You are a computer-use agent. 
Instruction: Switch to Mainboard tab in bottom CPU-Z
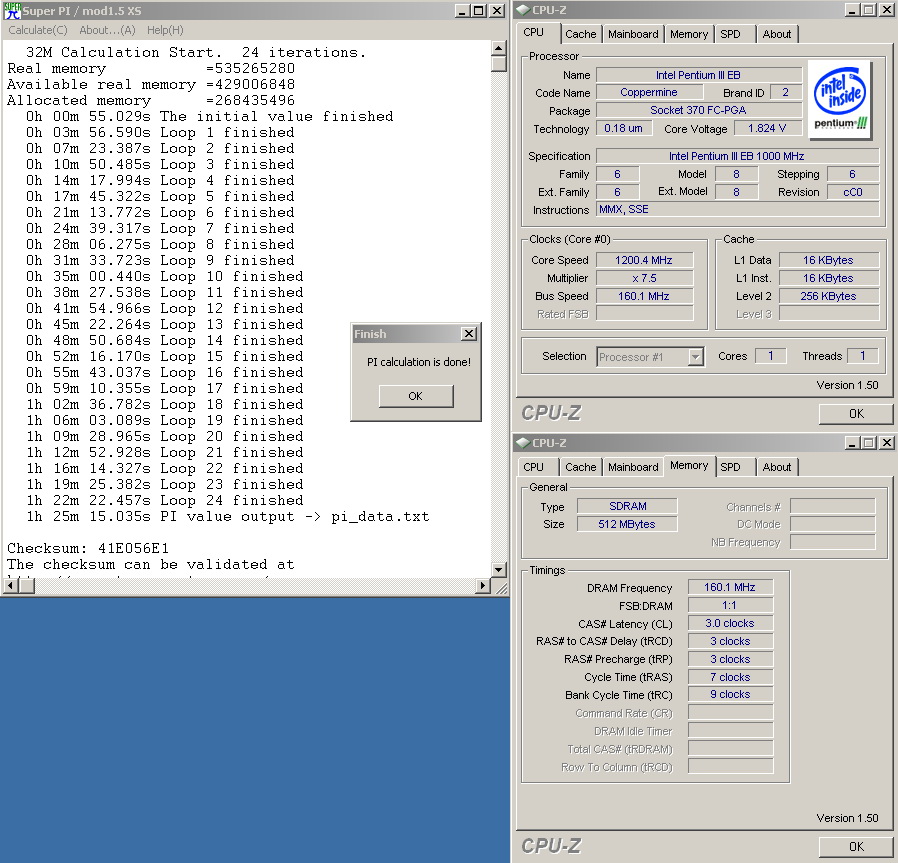[633, 467]
